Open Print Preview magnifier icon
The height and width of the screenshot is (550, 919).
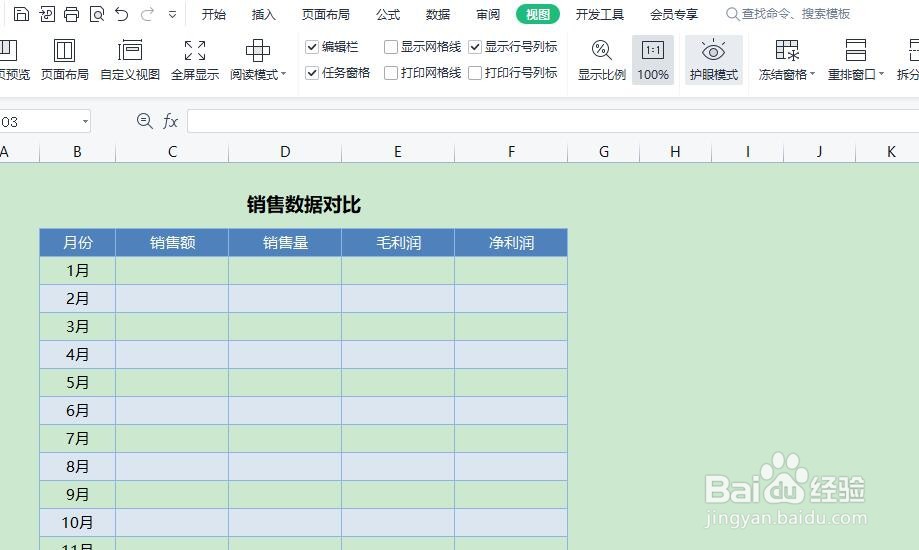pyautogui.click(x=97, y=13)
